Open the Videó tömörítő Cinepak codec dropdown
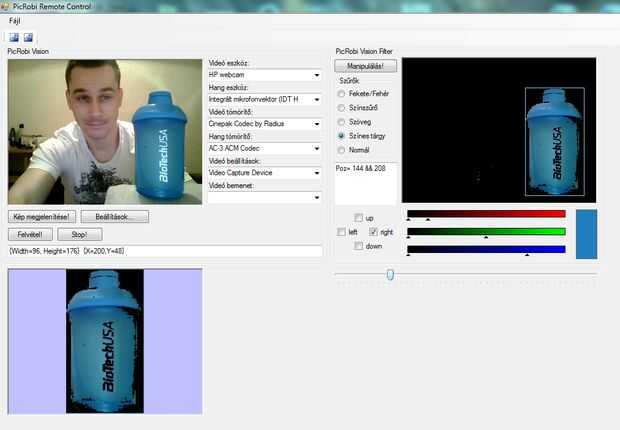 point(265,124)
